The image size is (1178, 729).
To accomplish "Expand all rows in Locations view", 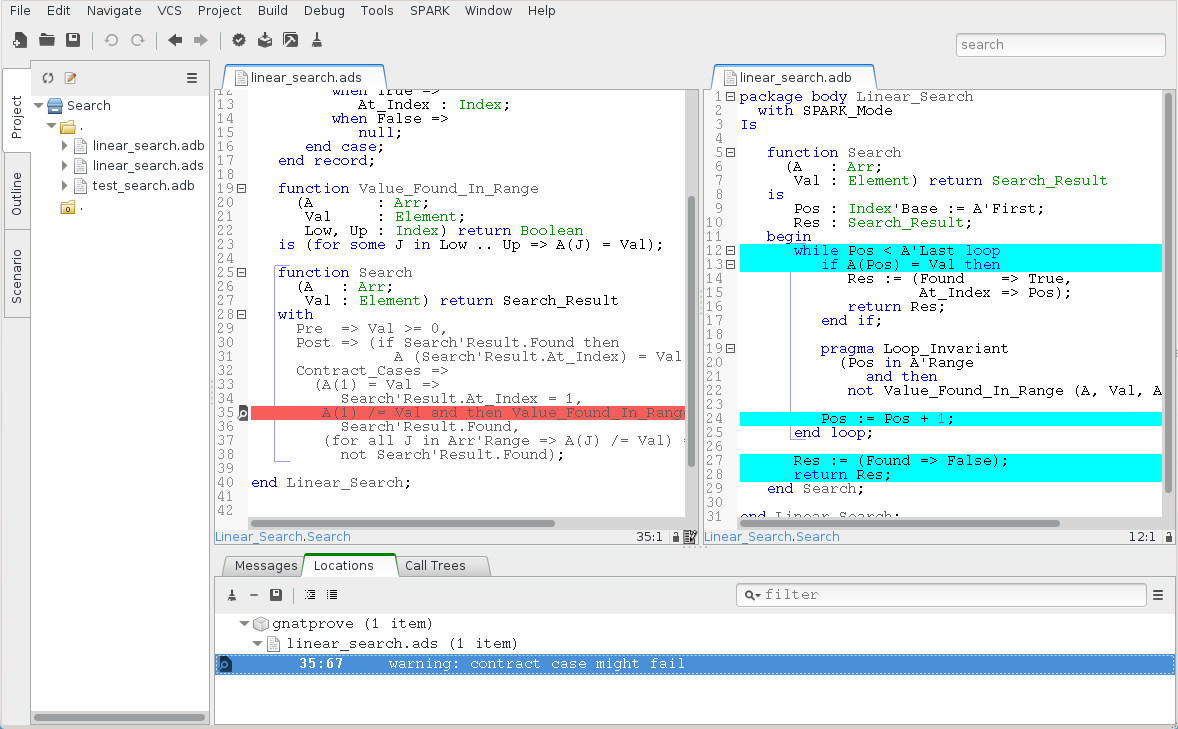I will click(310, 594).
